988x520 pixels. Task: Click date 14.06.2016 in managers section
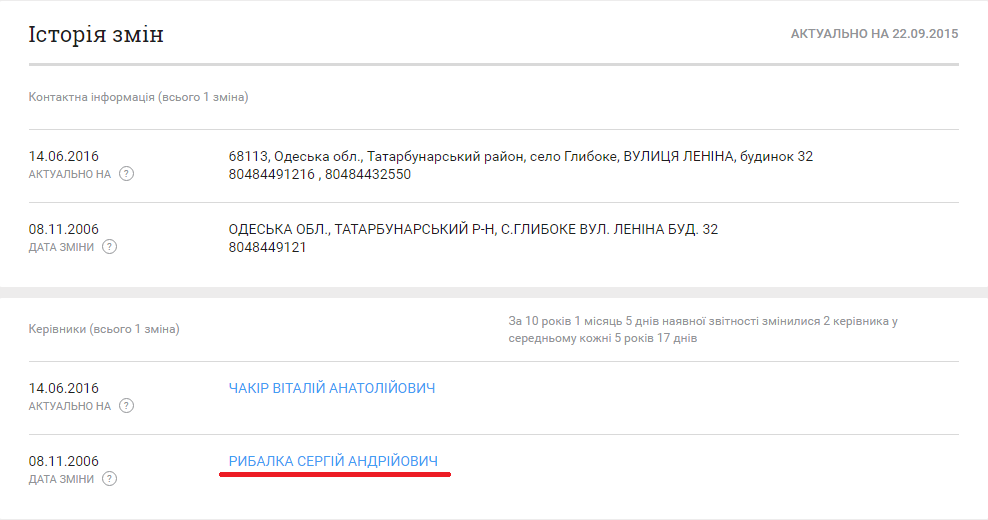(x=64, y=388)
